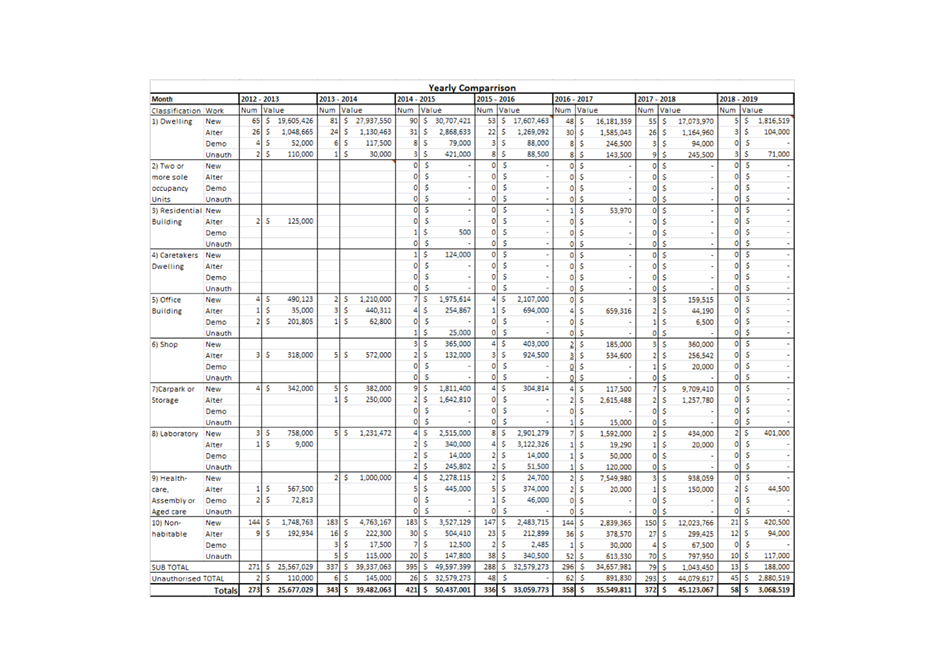928x656 pixels.
Task: Click the 16,181,359 value cell
Action: pyautogui.click(x=614, y=121)
